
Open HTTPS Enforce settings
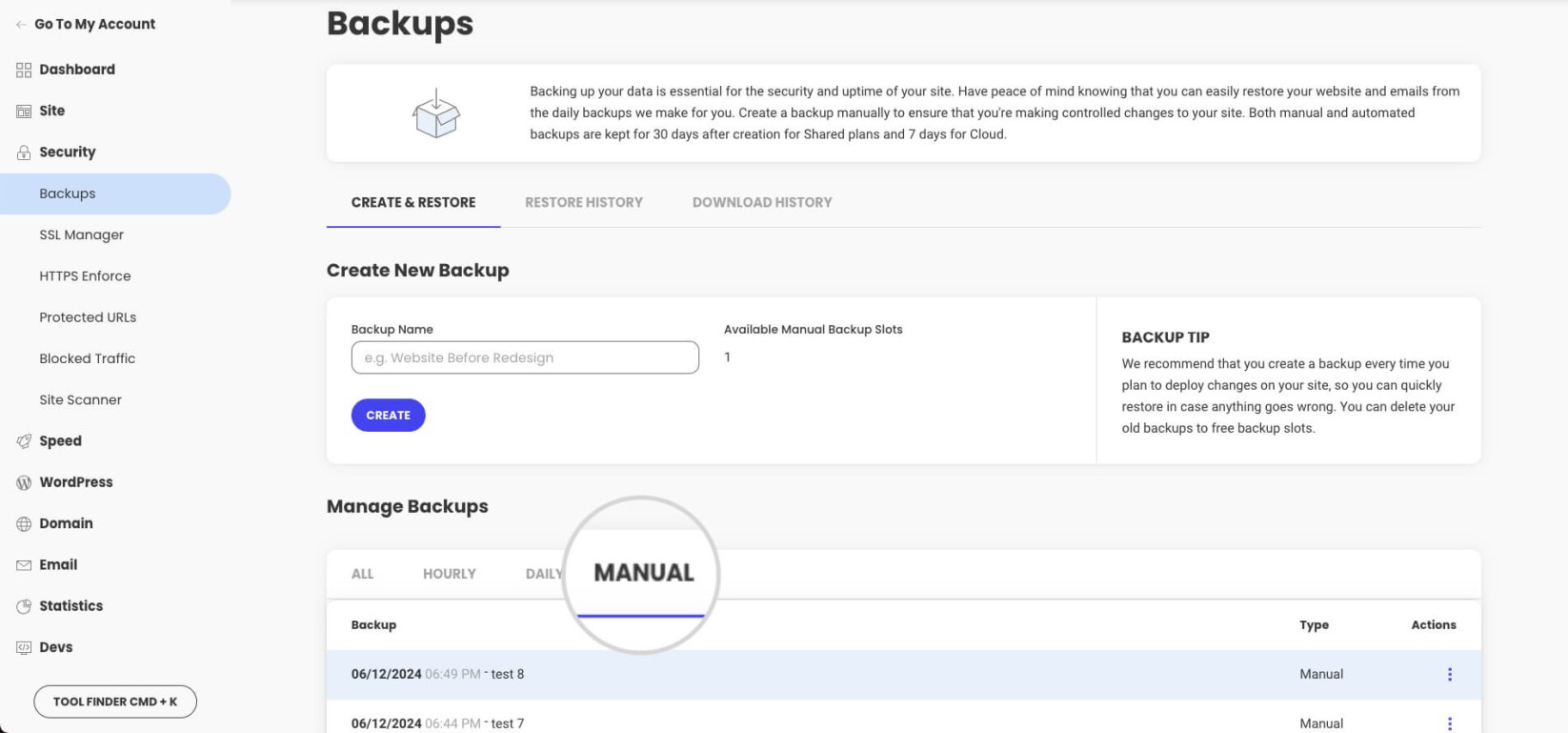85,276
